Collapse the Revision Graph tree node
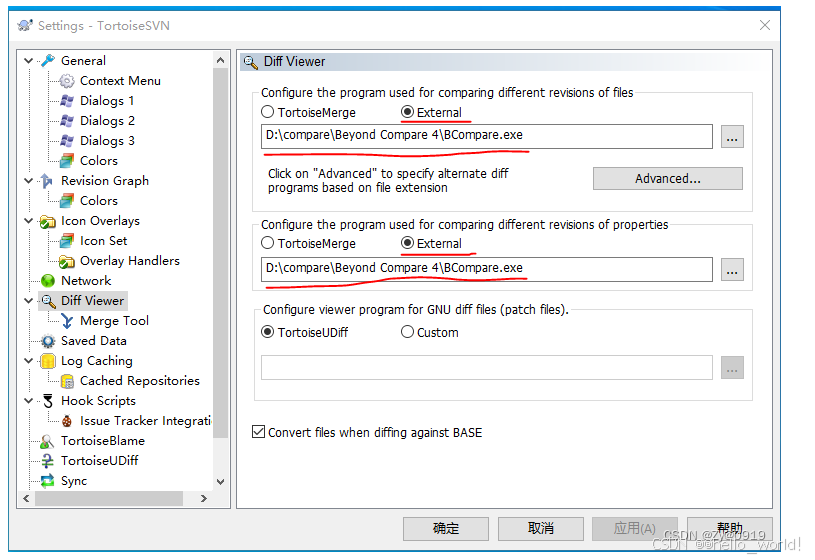The image size is (815, 560). 29,181
